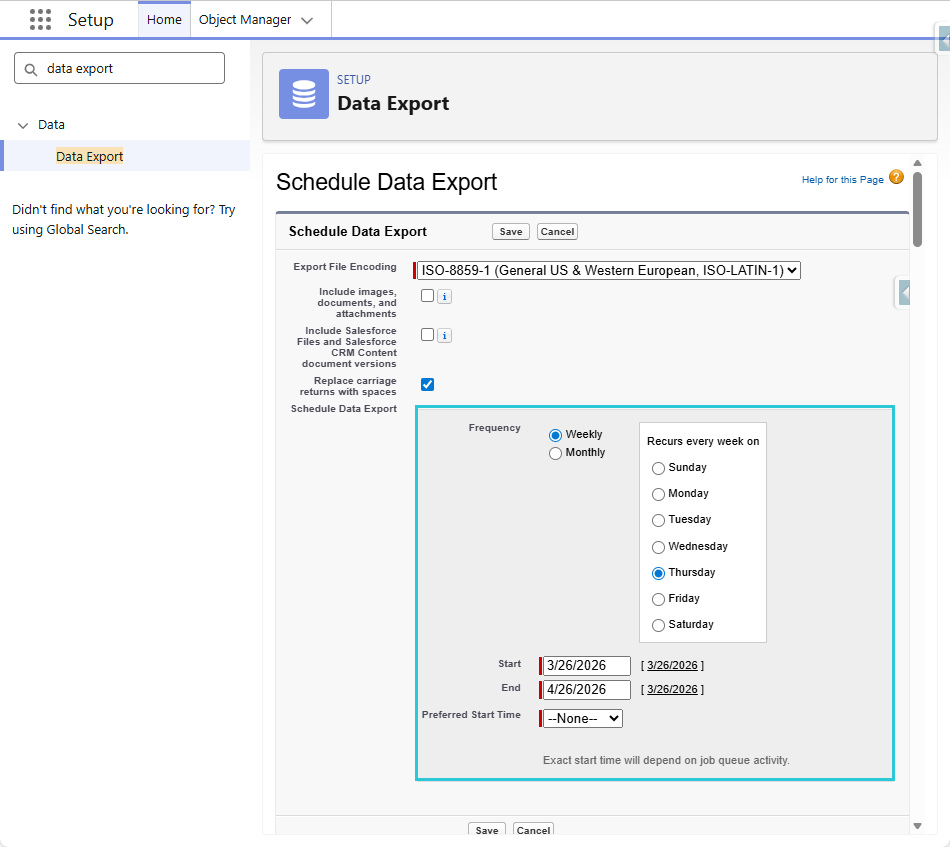Click the Data Export database icon
Viewport: 950px width, 847px height.
coord(304,94)
